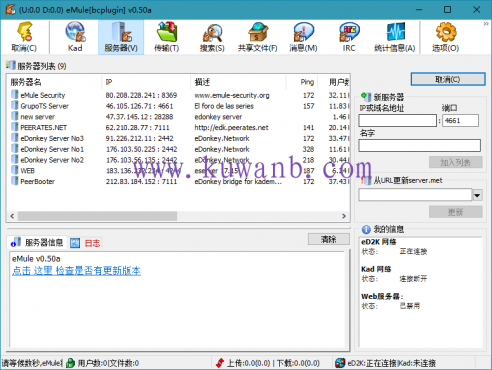Select the eDonkey bridge for kadem... cell
Viewport: 492px width, 370px height.
[238, 181]
